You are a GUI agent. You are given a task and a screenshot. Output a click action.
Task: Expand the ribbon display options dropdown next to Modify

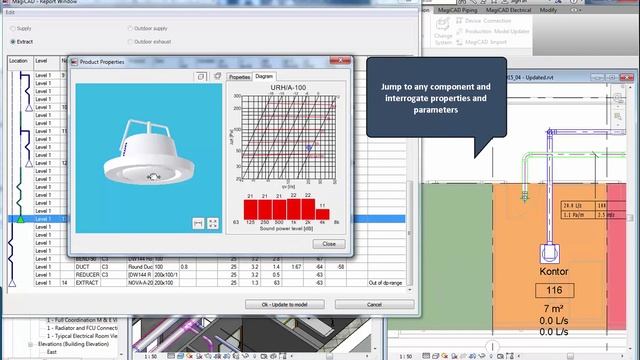(x=575, y=10)
